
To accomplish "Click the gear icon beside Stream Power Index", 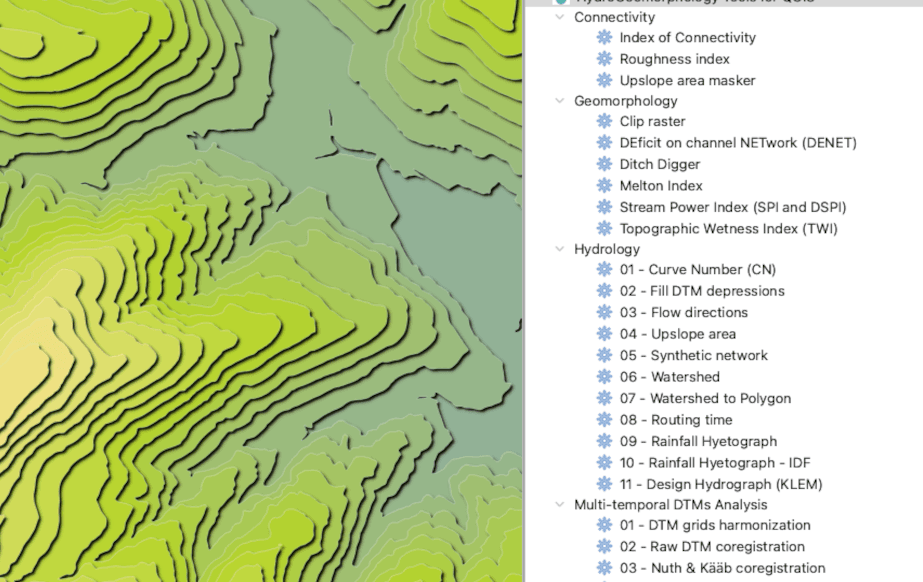I will pos(605,207).
